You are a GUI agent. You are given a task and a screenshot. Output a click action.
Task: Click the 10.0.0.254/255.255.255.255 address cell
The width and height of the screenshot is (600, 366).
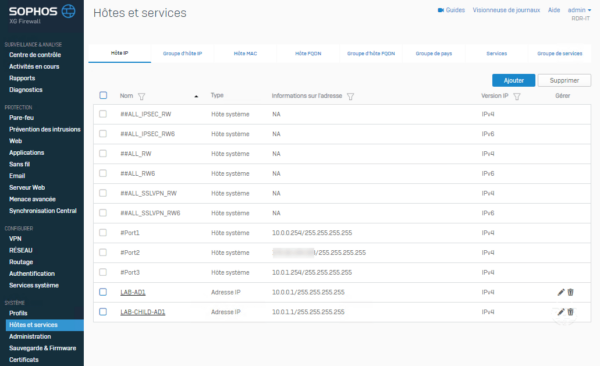tap(312, 233)
